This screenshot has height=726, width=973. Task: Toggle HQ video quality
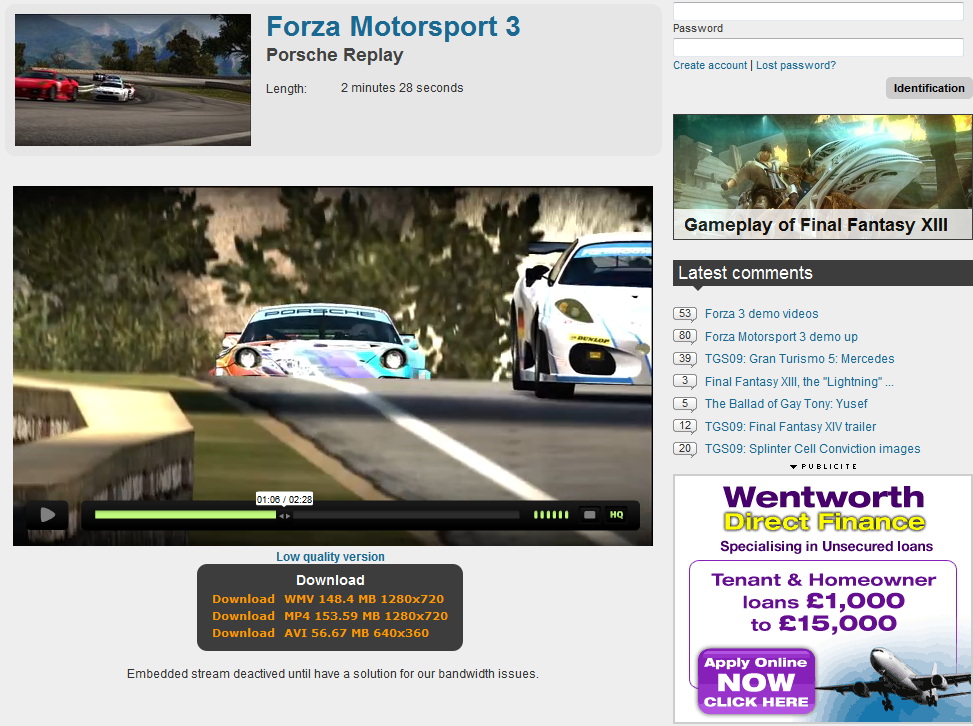[617, 515]
